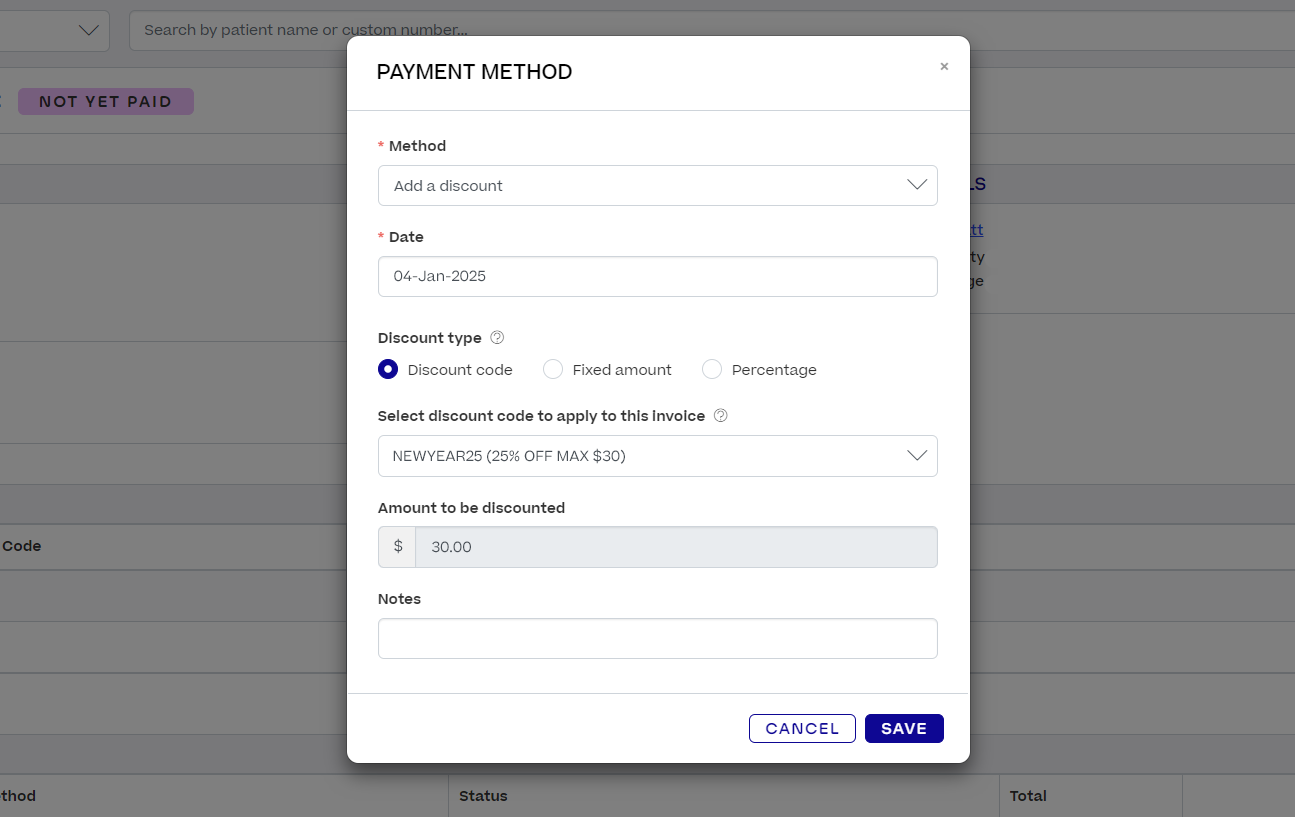Click the help icon next to Discount type
Viewport: 1295px width, 817px height.
[x=497, y=337]
